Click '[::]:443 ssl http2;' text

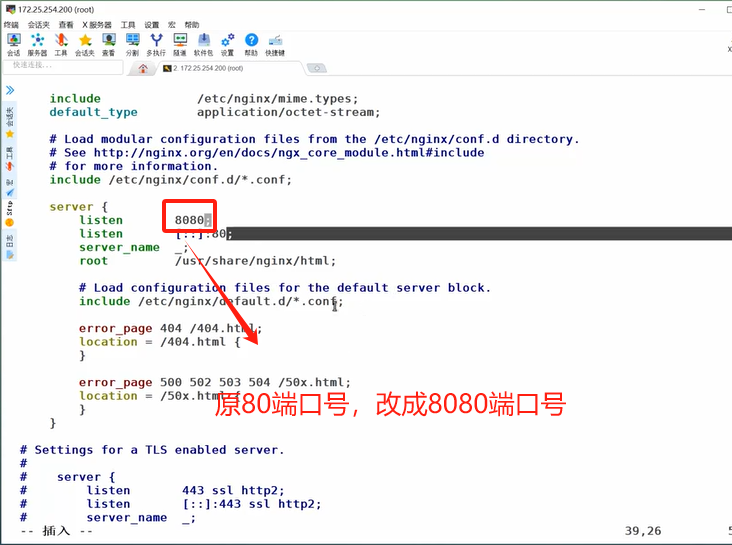tap(252, 504)
